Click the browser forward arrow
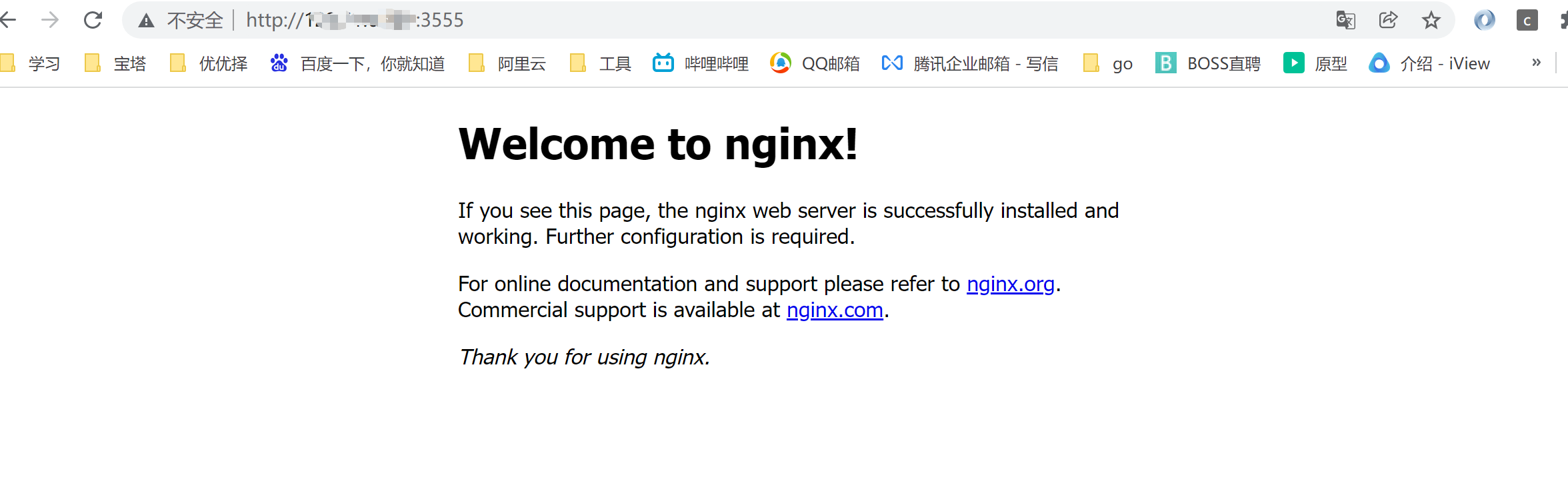The height and width of the screenshot is (485, 1568). [50, 20]
